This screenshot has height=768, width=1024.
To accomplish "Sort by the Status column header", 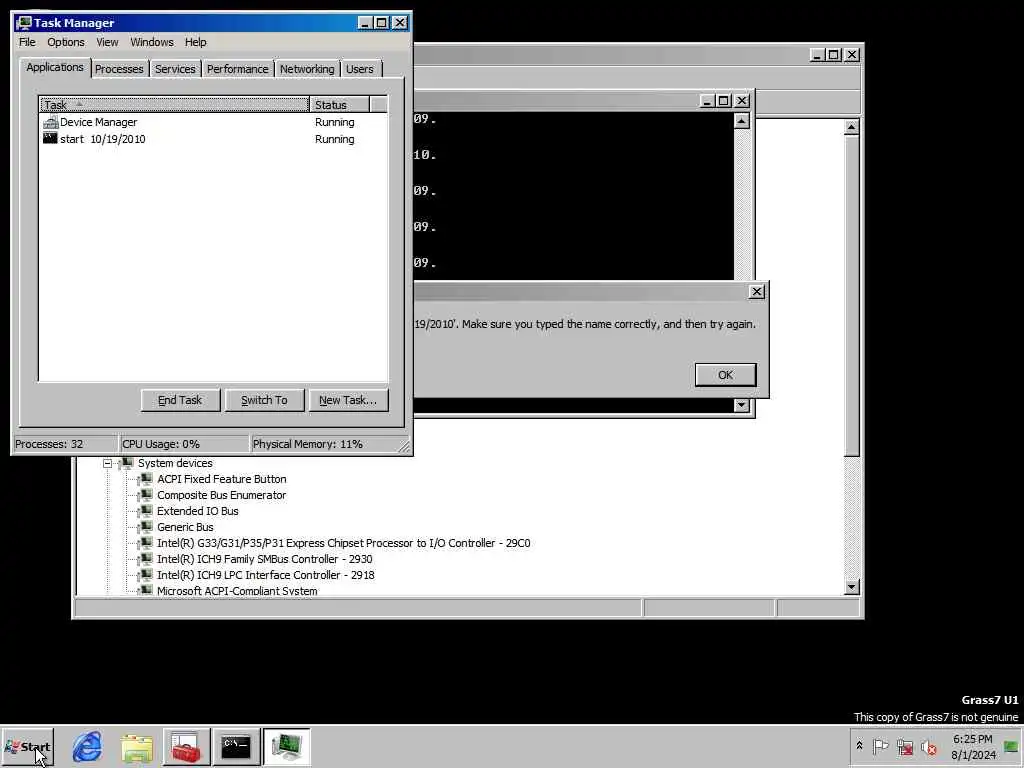I will click(339, 104).
